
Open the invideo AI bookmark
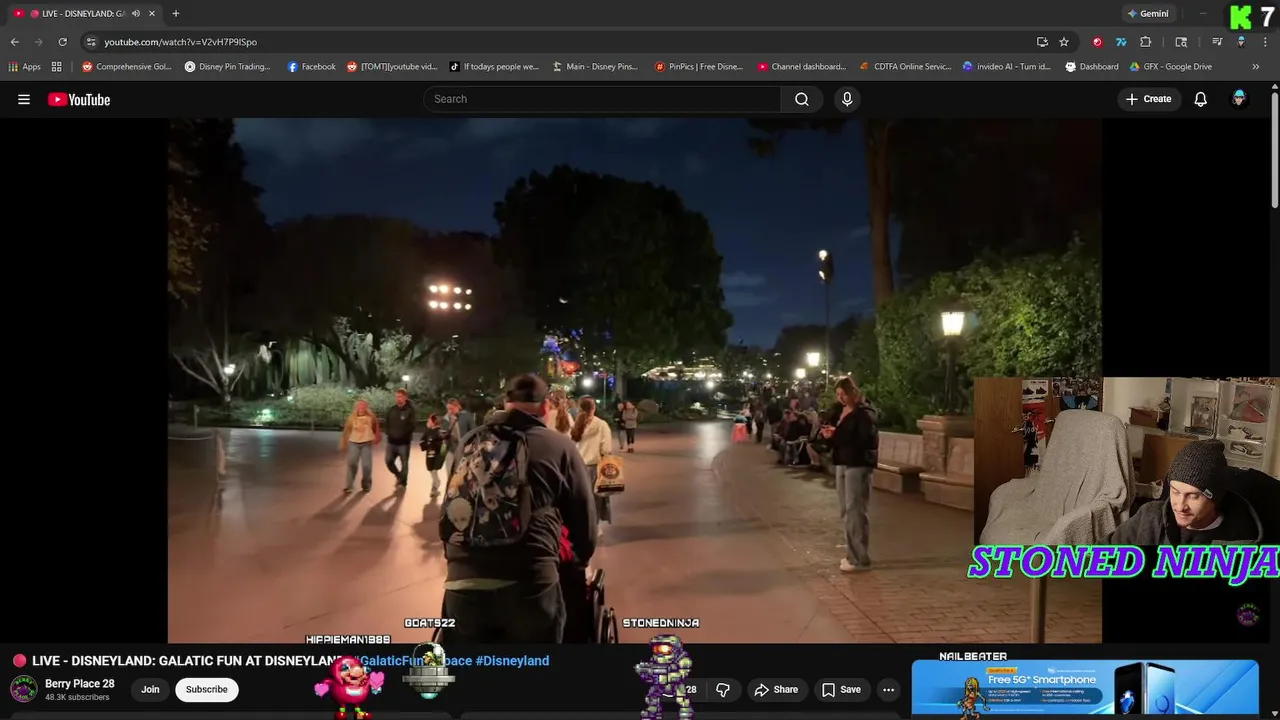tap(1007, 67)
